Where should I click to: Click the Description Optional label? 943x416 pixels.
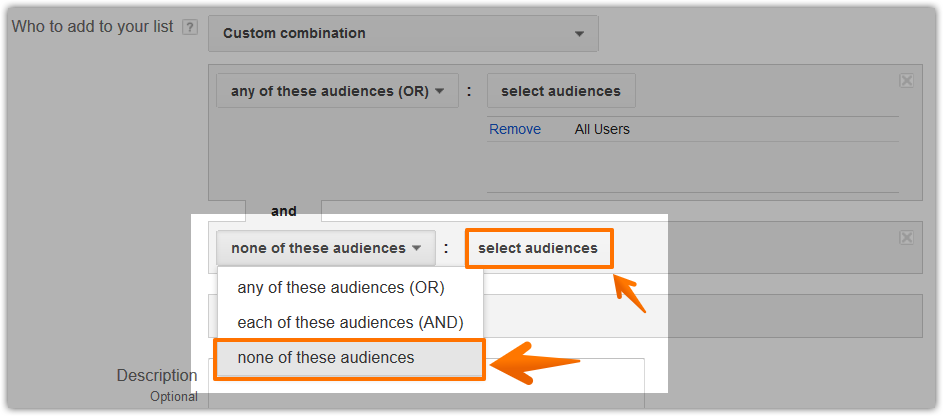tap(157, 385)
